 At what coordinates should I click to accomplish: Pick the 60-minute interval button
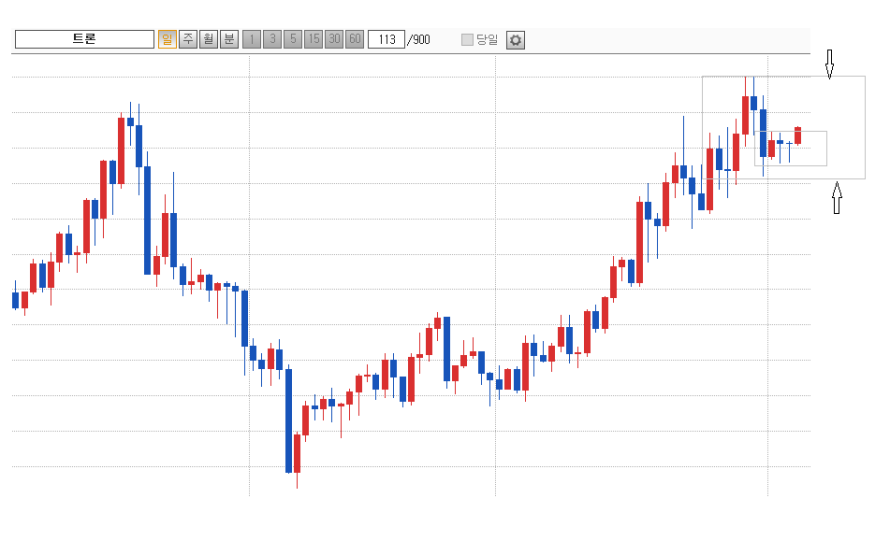click(x=354, y=40)
